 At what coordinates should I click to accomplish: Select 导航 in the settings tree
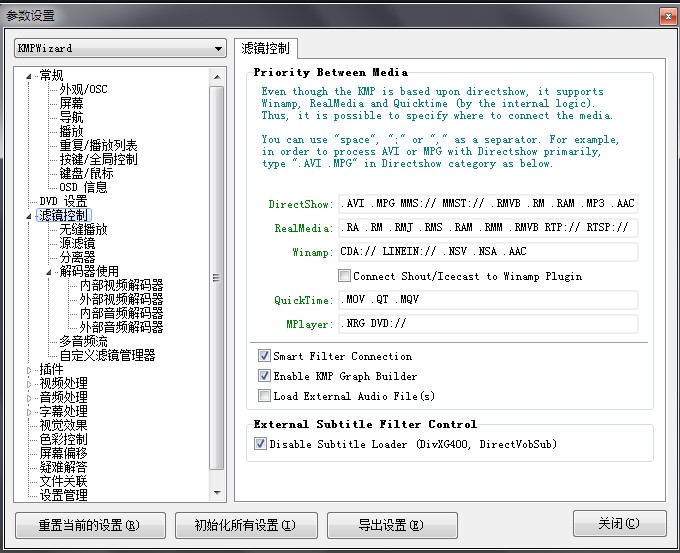pyautogui.click(x=71, y=117)
